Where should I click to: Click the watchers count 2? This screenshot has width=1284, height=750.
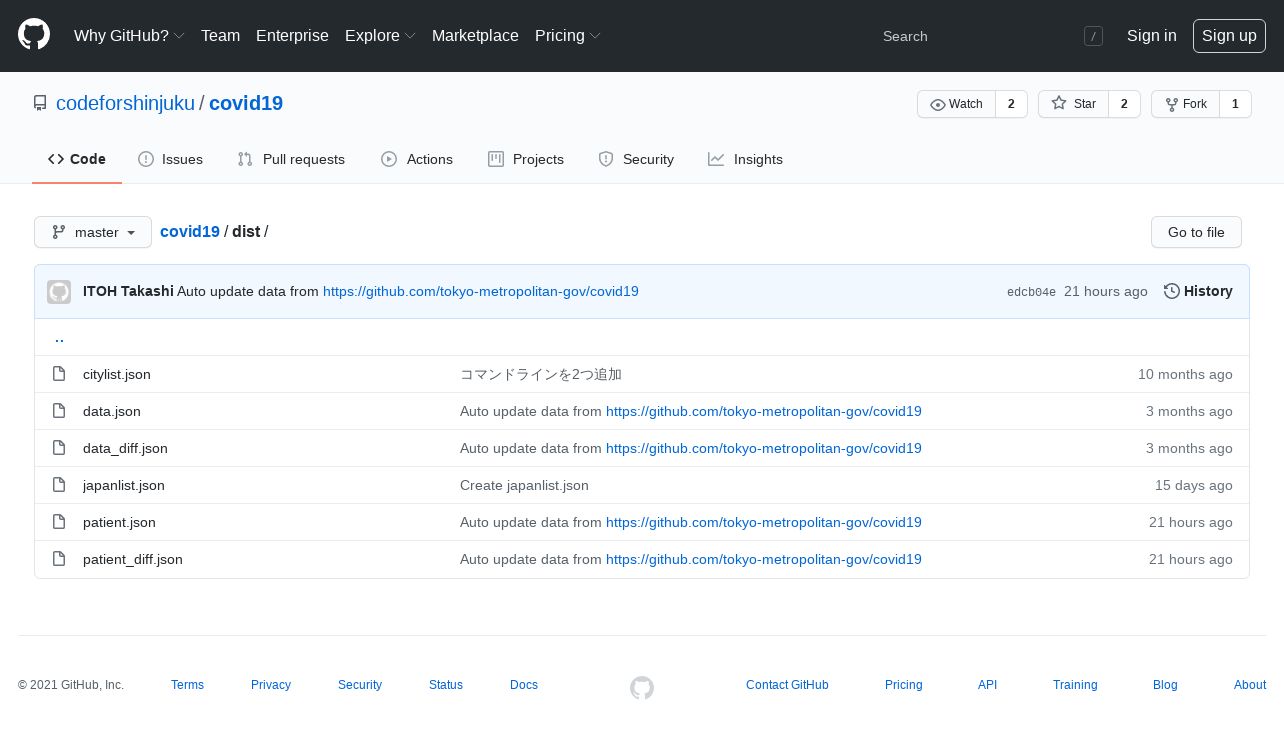coord(1011,104)
